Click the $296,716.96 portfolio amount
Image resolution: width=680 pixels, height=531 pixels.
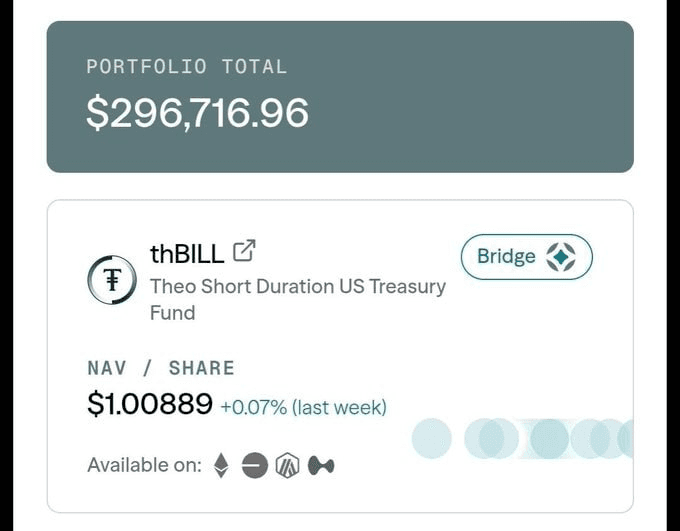[x=197, y=113]
